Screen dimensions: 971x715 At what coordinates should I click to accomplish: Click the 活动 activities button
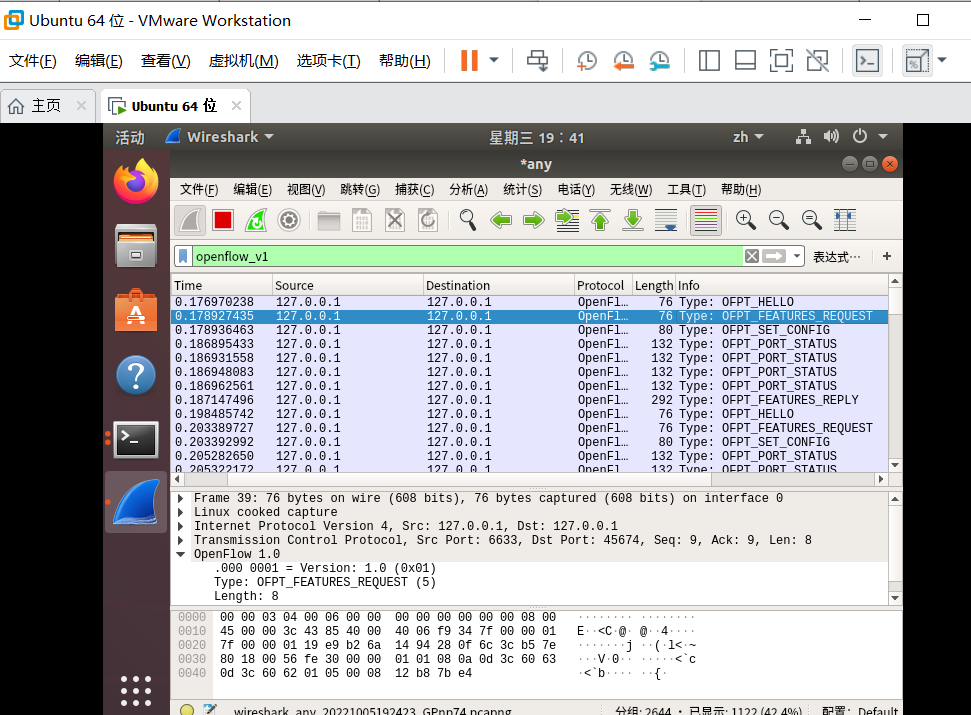[129, 137]
